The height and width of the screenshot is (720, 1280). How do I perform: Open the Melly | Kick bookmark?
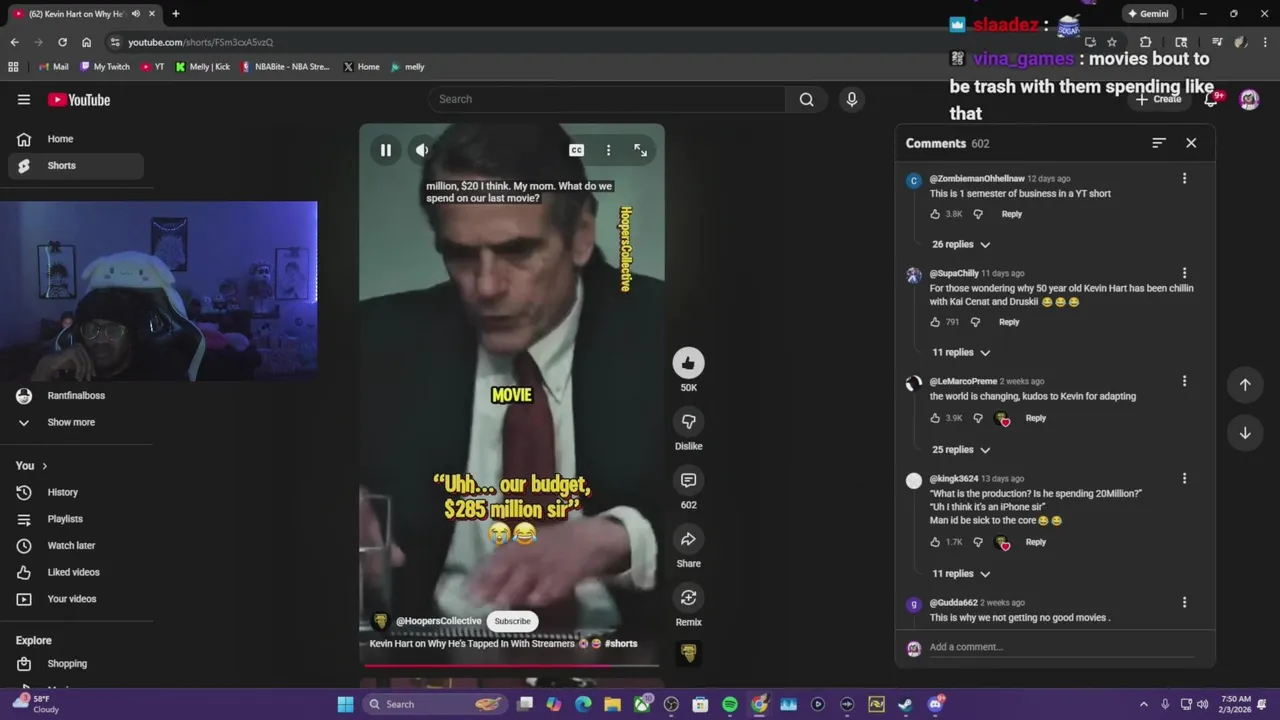[x=202, y=67]
